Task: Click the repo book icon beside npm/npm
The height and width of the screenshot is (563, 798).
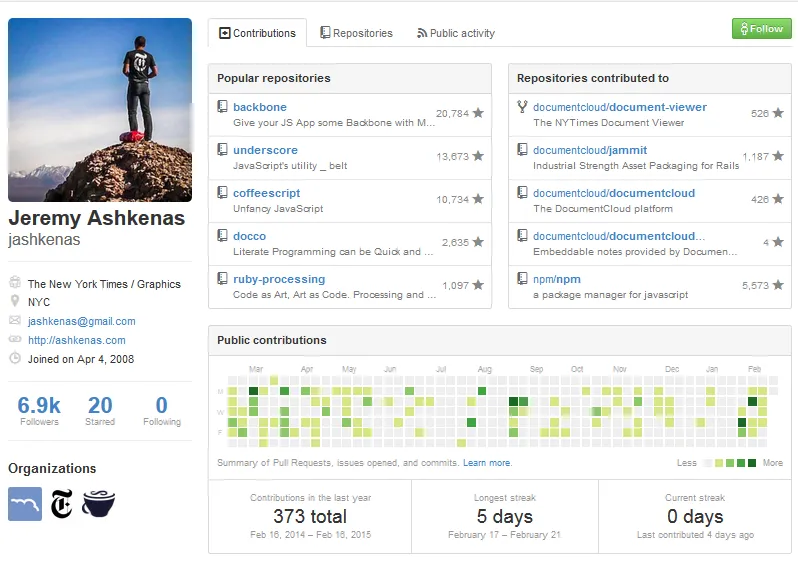Action: pos(522,278)
